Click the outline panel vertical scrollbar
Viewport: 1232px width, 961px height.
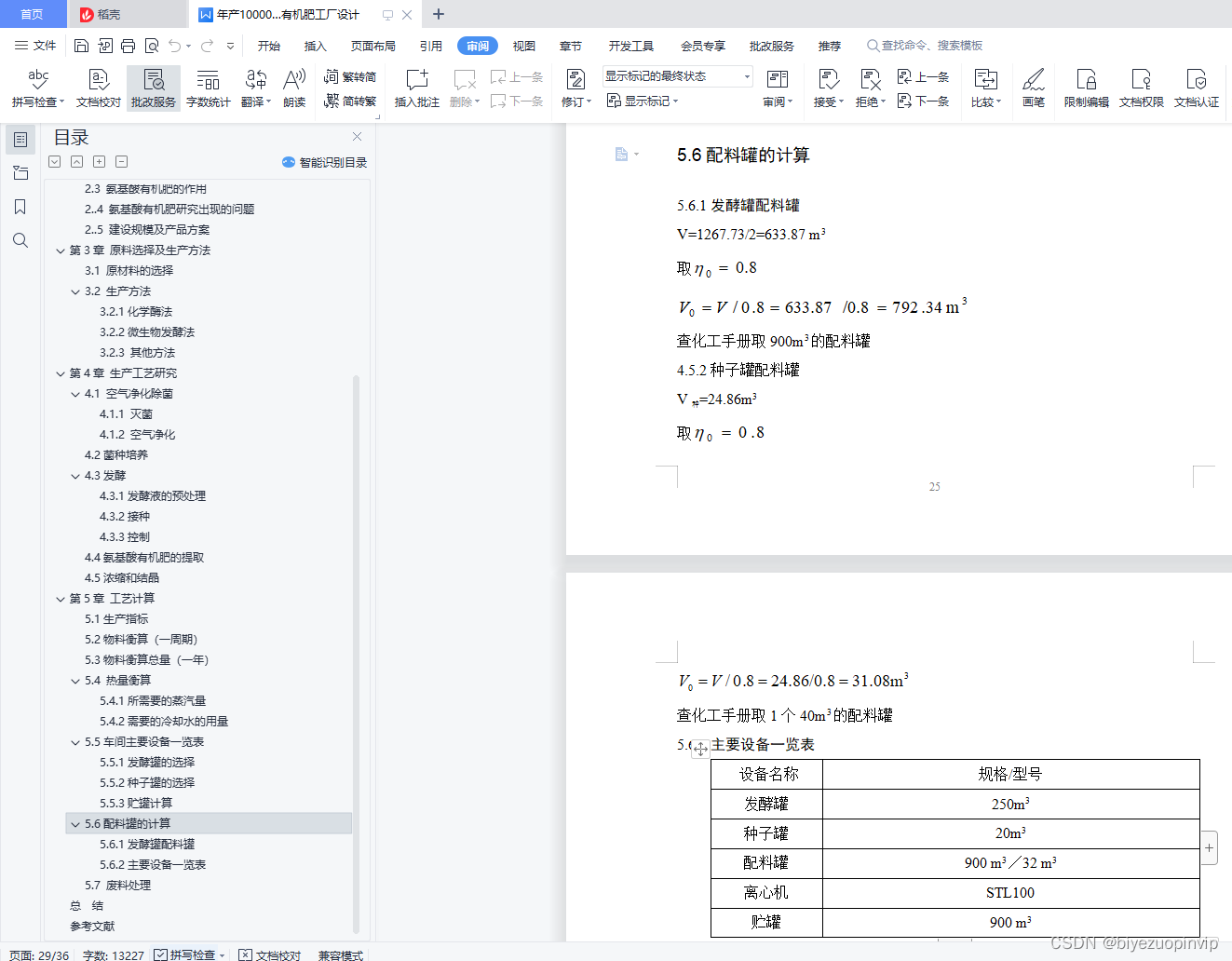[x=356, y=653]
